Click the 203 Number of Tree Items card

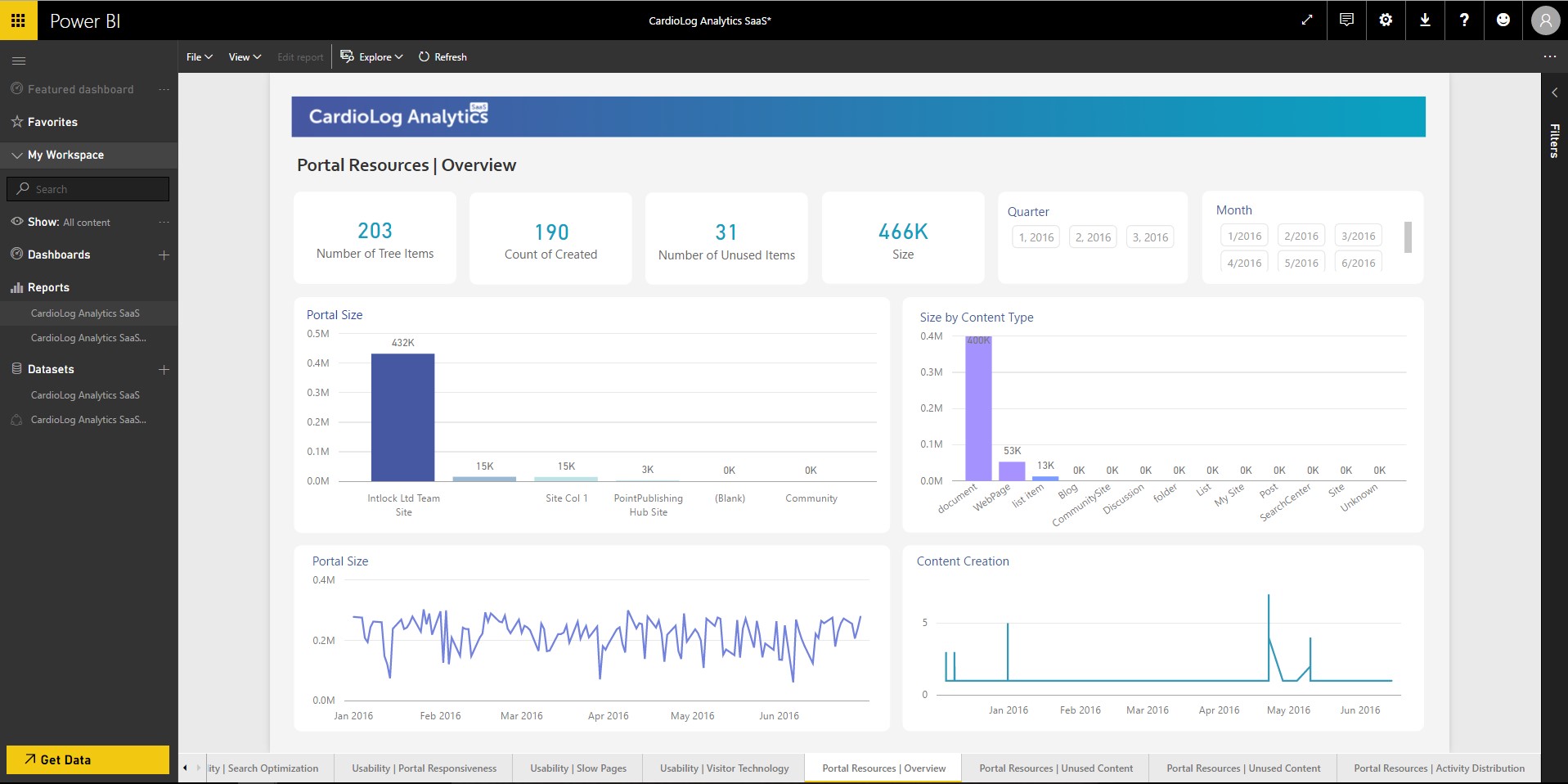tap(375, 238)
